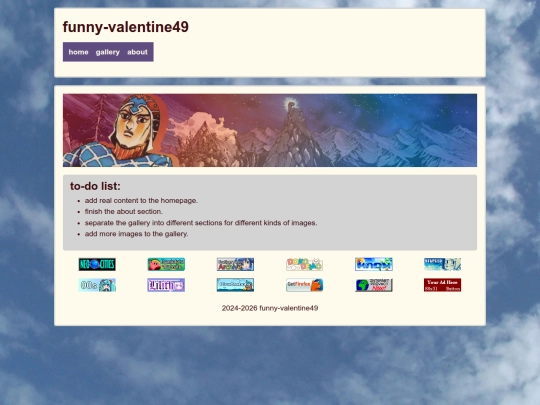The image size is (540, 405).
Task: Open the about page
Action: coord(137,52)
